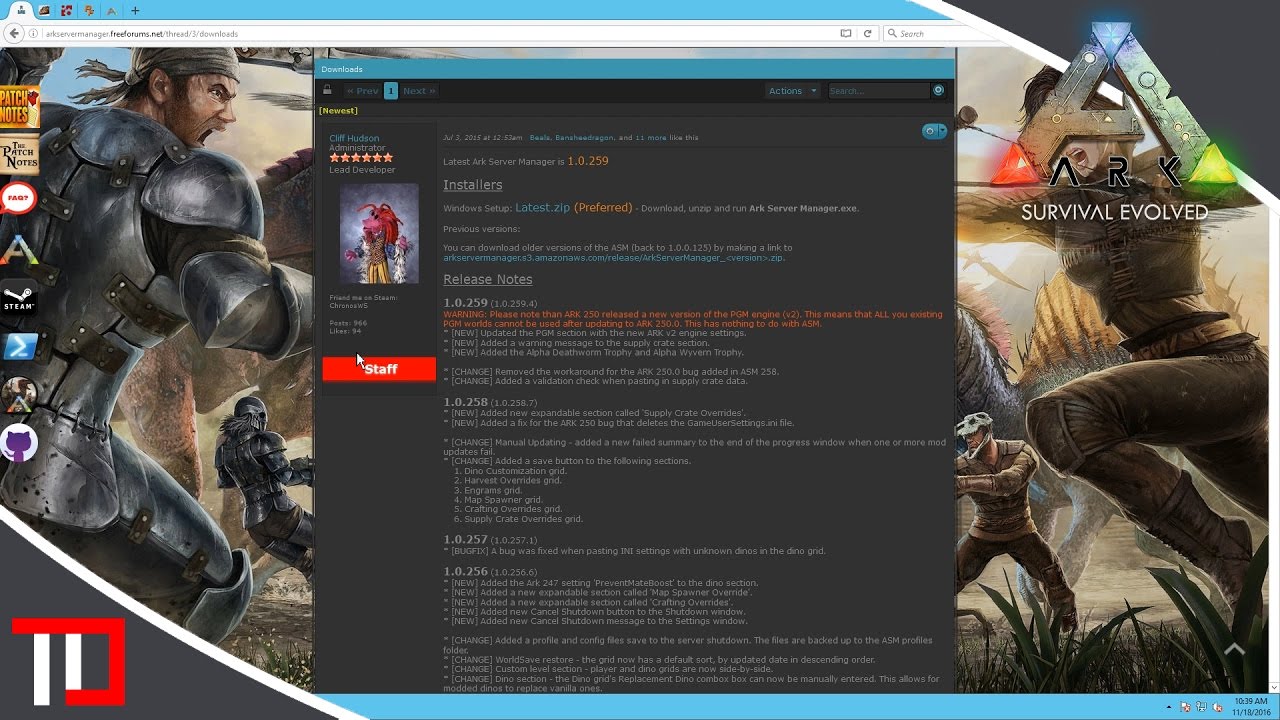1280x720 pixels.
Task: Click the Installers heading
Action: 473,185
